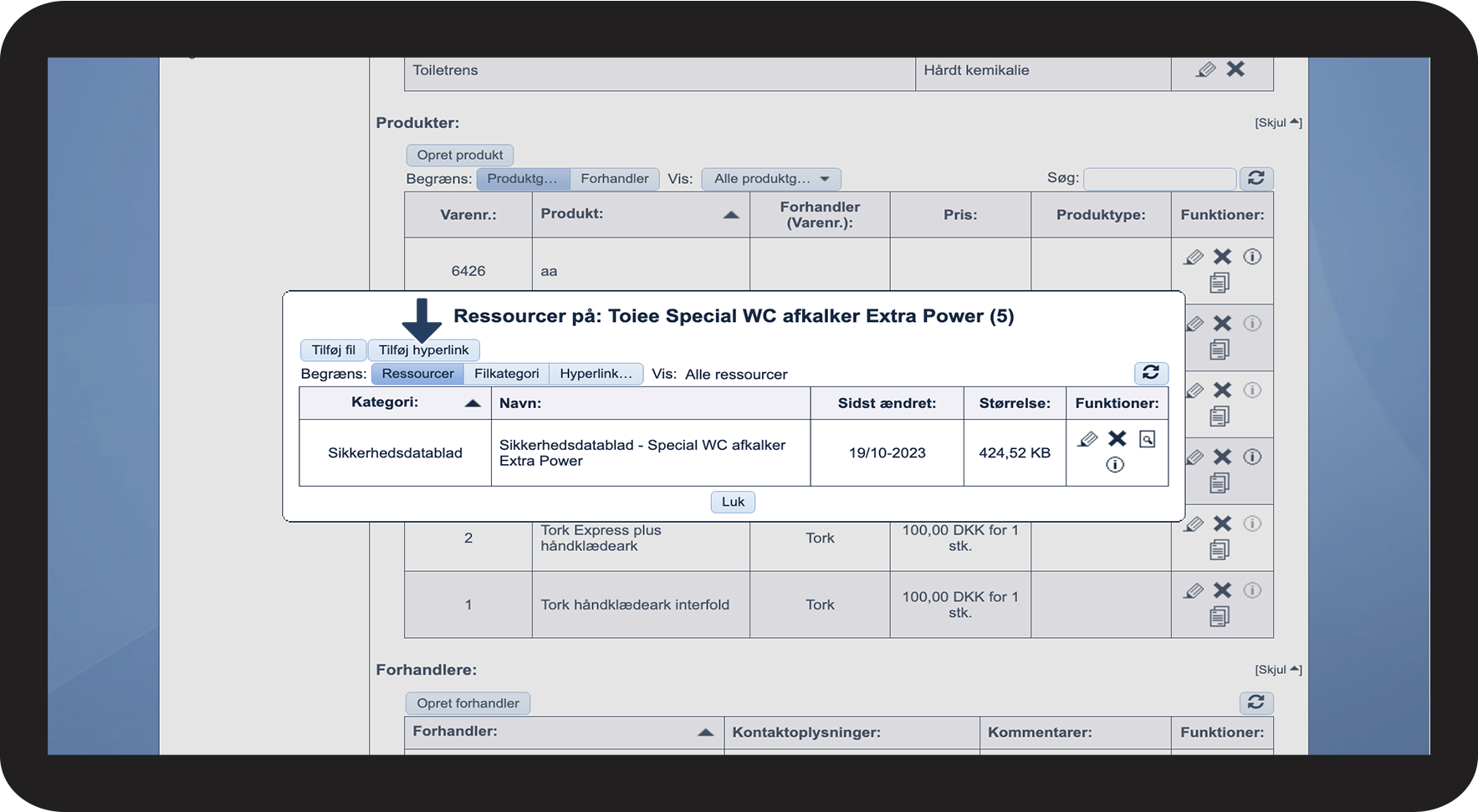Screen dimensions: 1478x812
Task: Refresh the resources list in the dialog
Action: point(1151,373)
